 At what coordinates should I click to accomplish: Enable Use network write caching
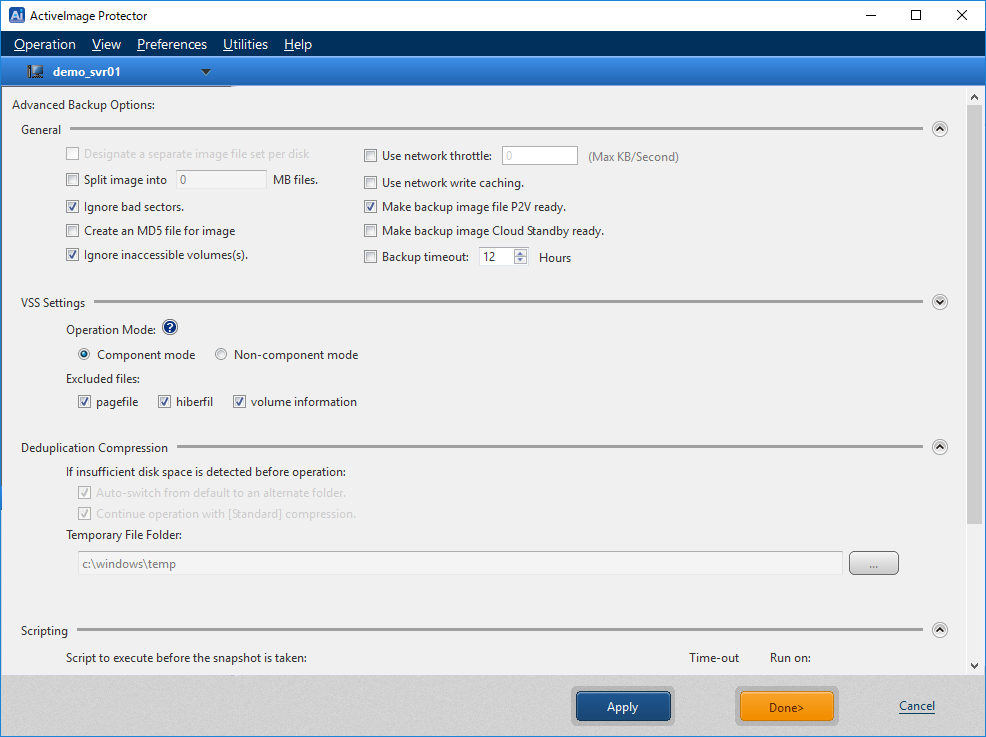pos(370,183)
